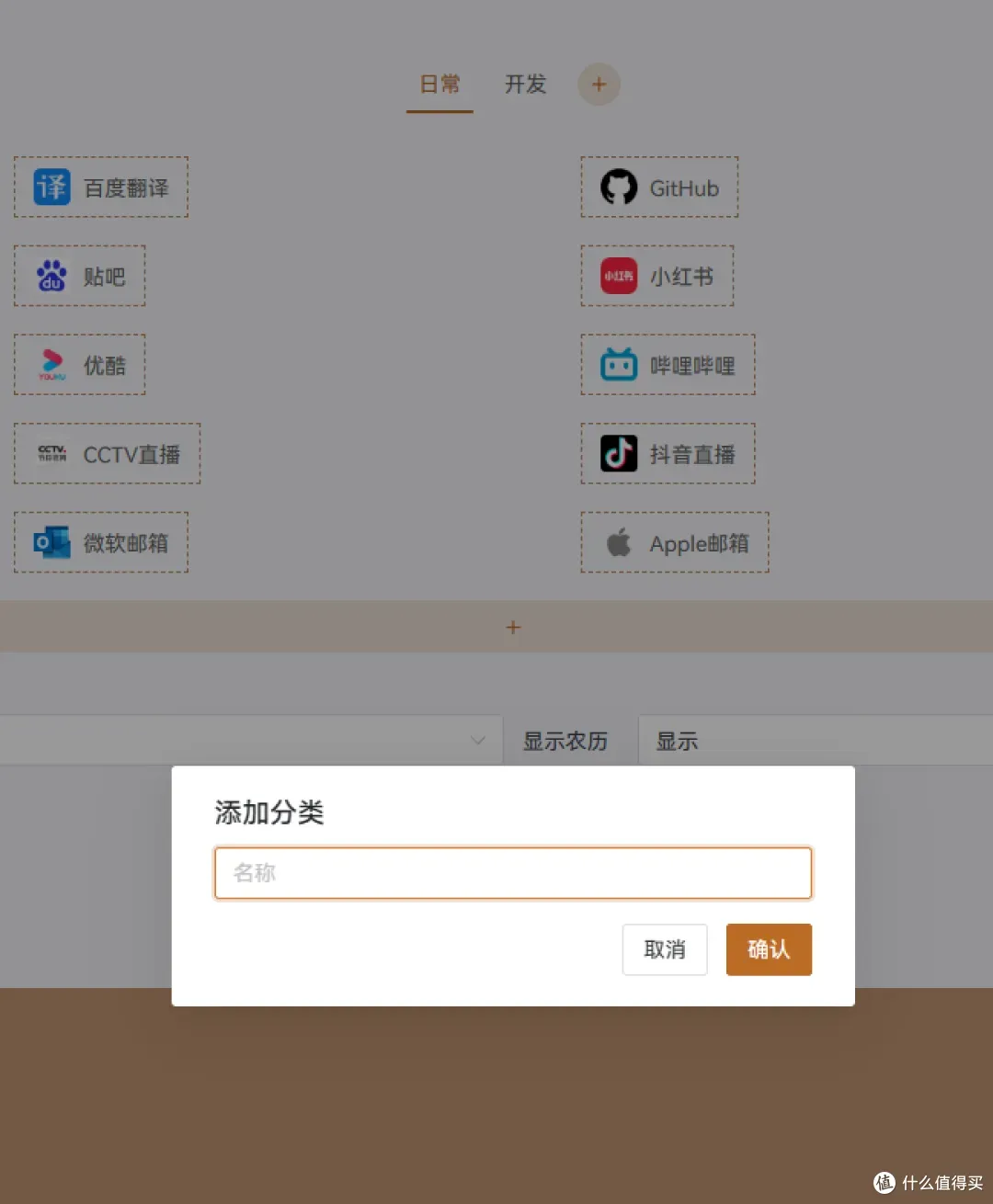The image size is (993, 1204).
Task: Click the Xiaohongshu red icon
Action: coord(619,276)
